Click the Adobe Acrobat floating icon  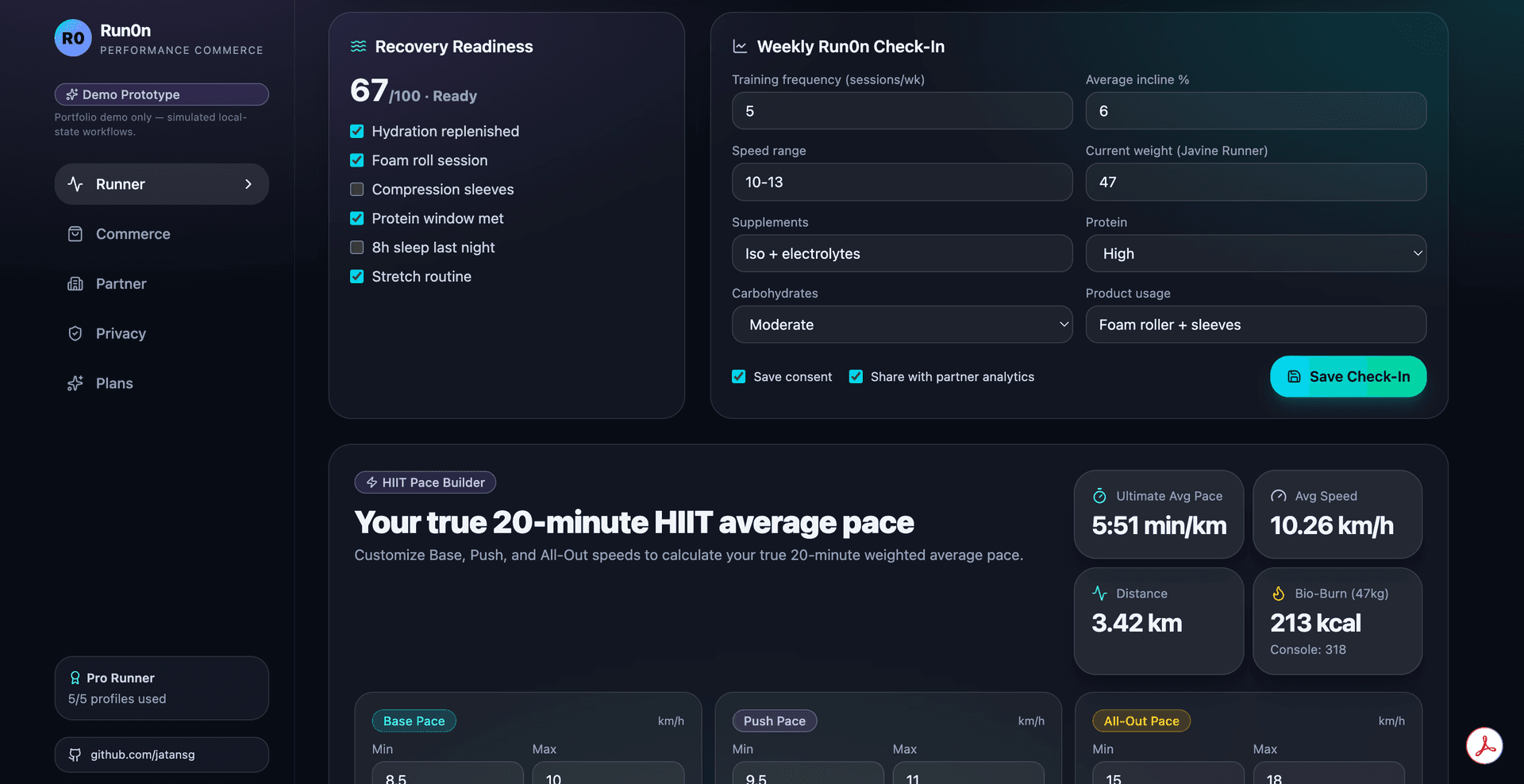point(1484,746)
